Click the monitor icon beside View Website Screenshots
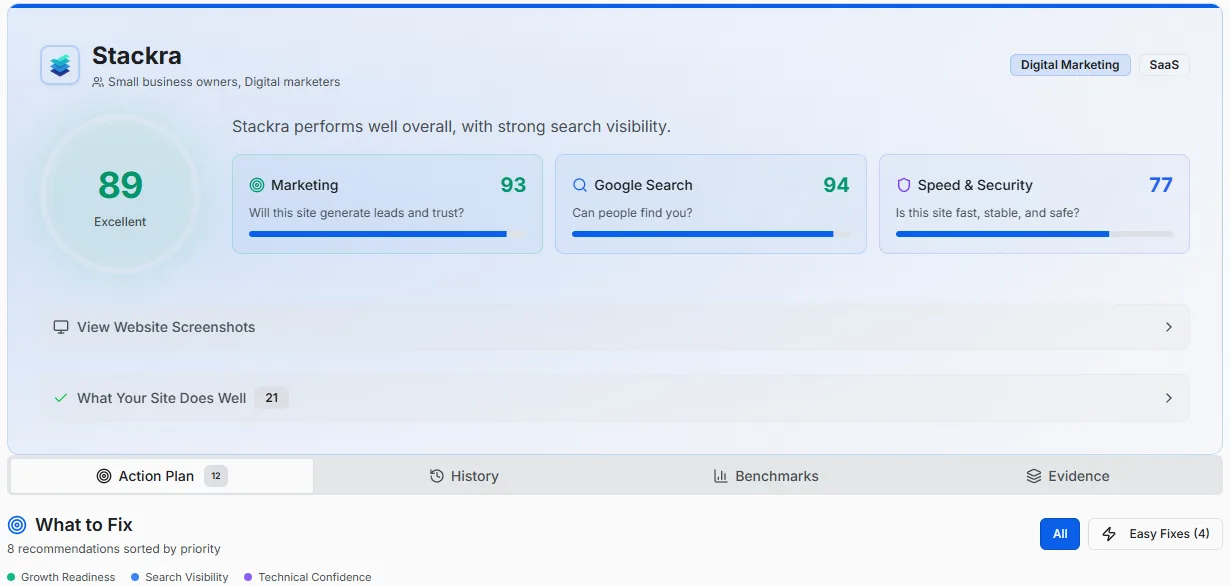This screenshot has height=586, width=1230. [x=61, y=326]
